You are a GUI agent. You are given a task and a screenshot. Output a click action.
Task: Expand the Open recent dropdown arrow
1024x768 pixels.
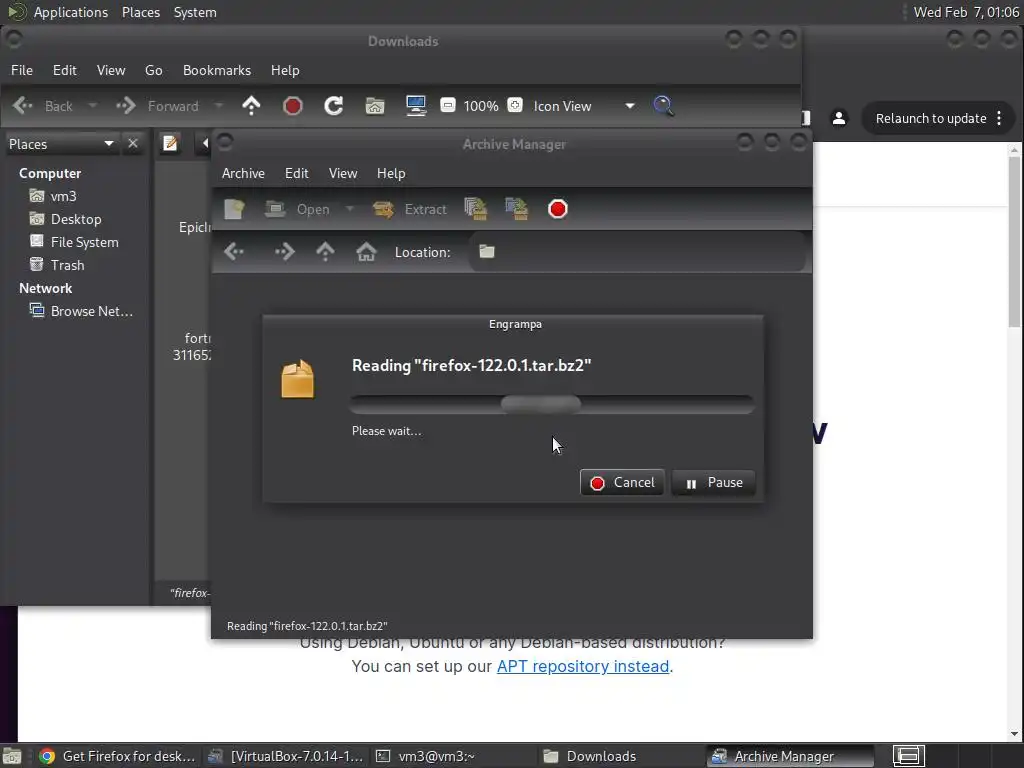tap(349, 209)
